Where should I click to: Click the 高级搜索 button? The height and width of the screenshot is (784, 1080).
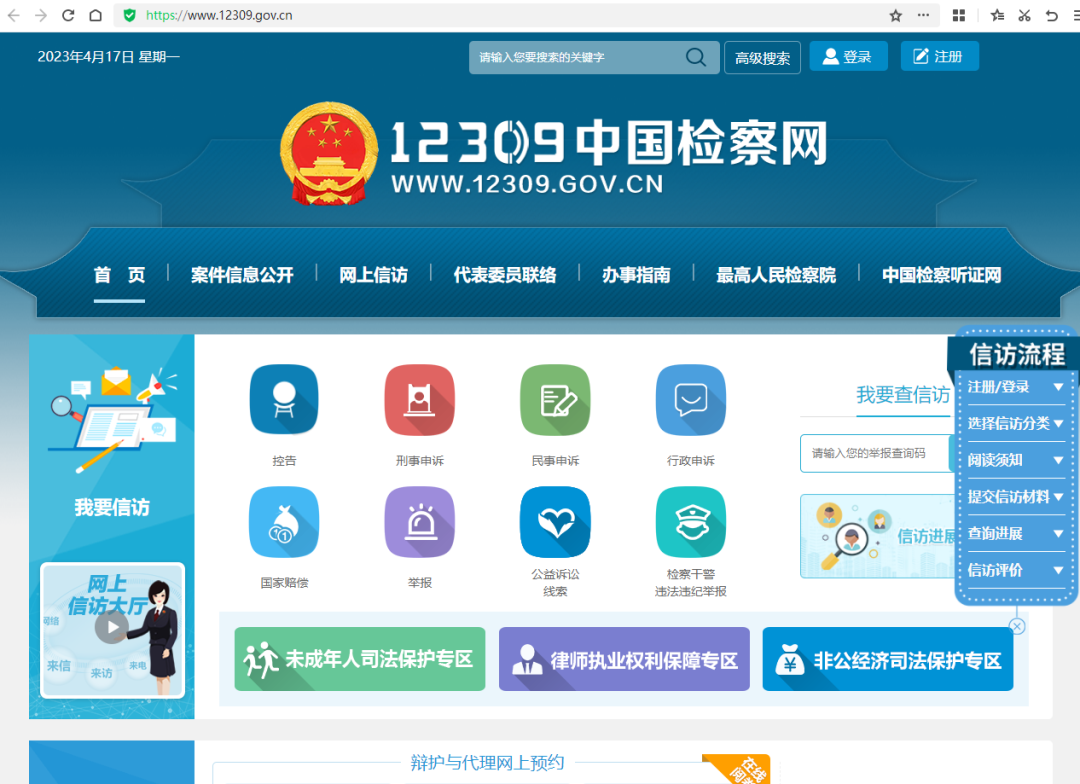(x=762, y=57)
